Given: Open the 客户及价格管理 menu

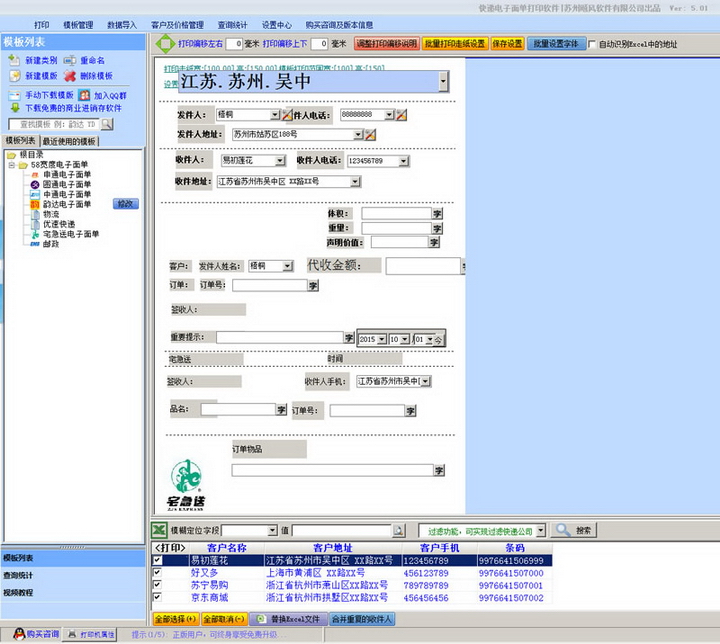Looking at the screenshot, I should coord(177,25).
